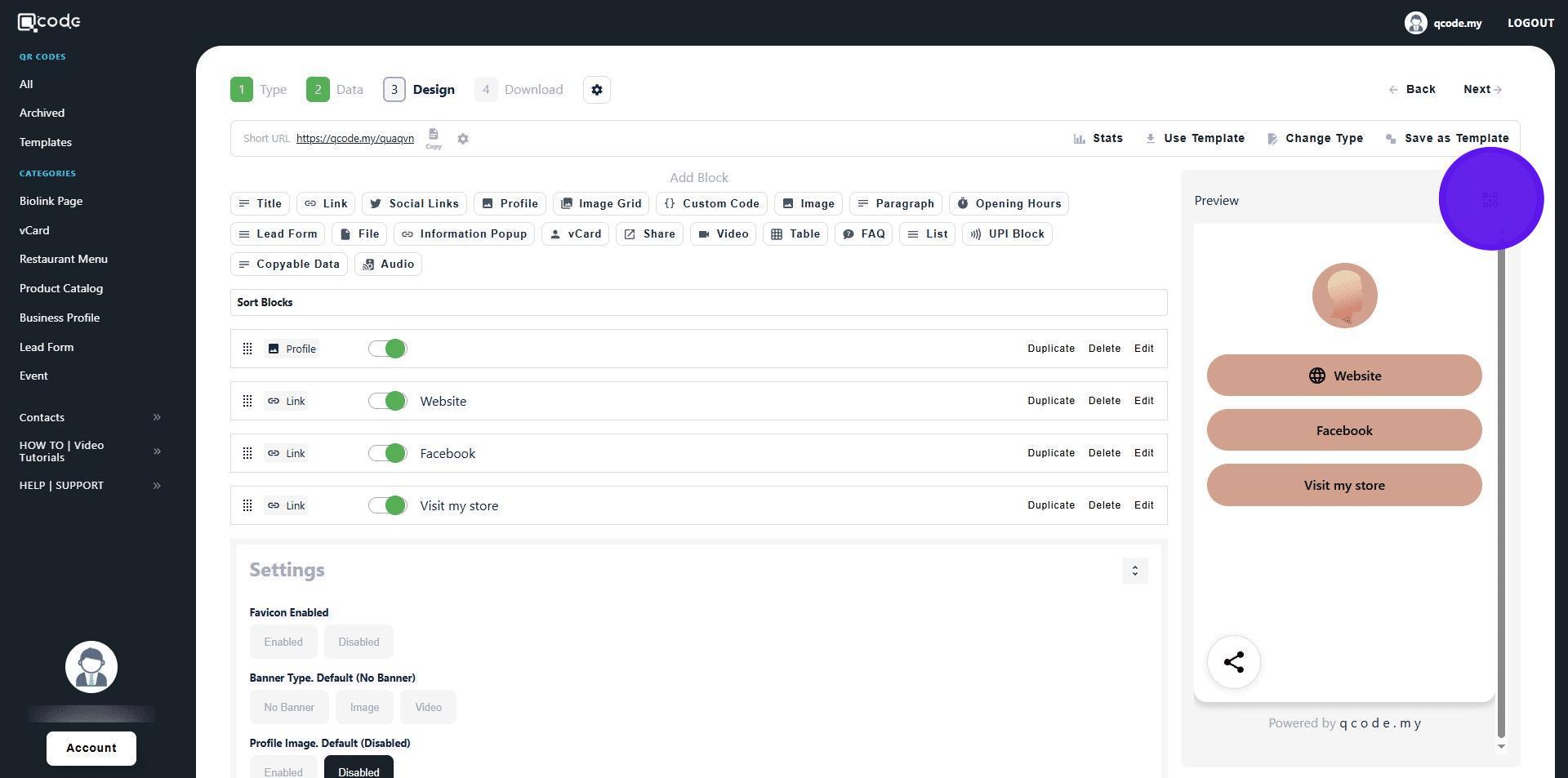
Task: Go to the Data step tab
Action: point(335,90)
